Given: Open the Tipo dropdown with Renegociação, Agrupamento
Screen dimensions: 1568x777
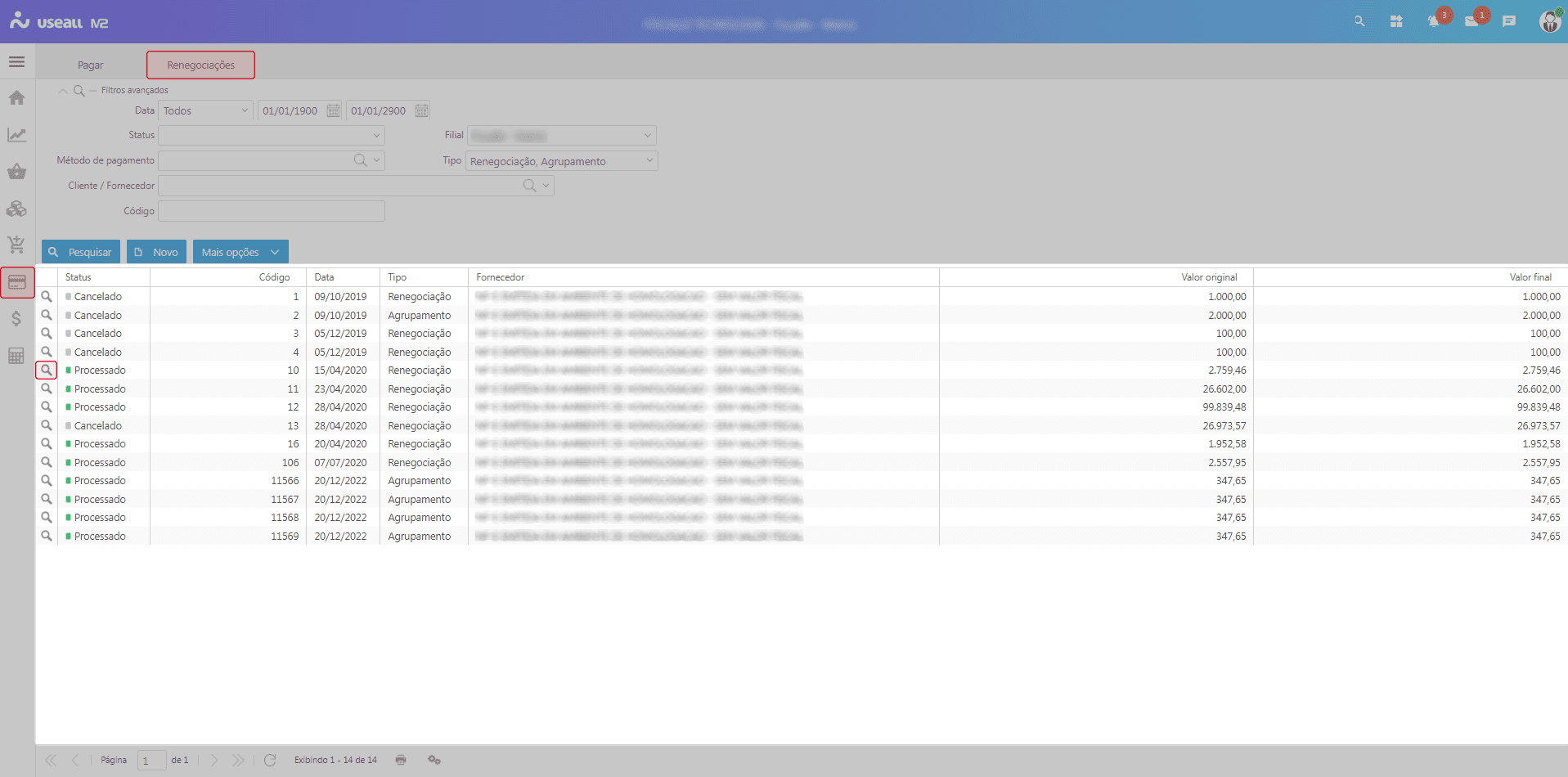Looking at the screenshot, I should pos(649,161).
